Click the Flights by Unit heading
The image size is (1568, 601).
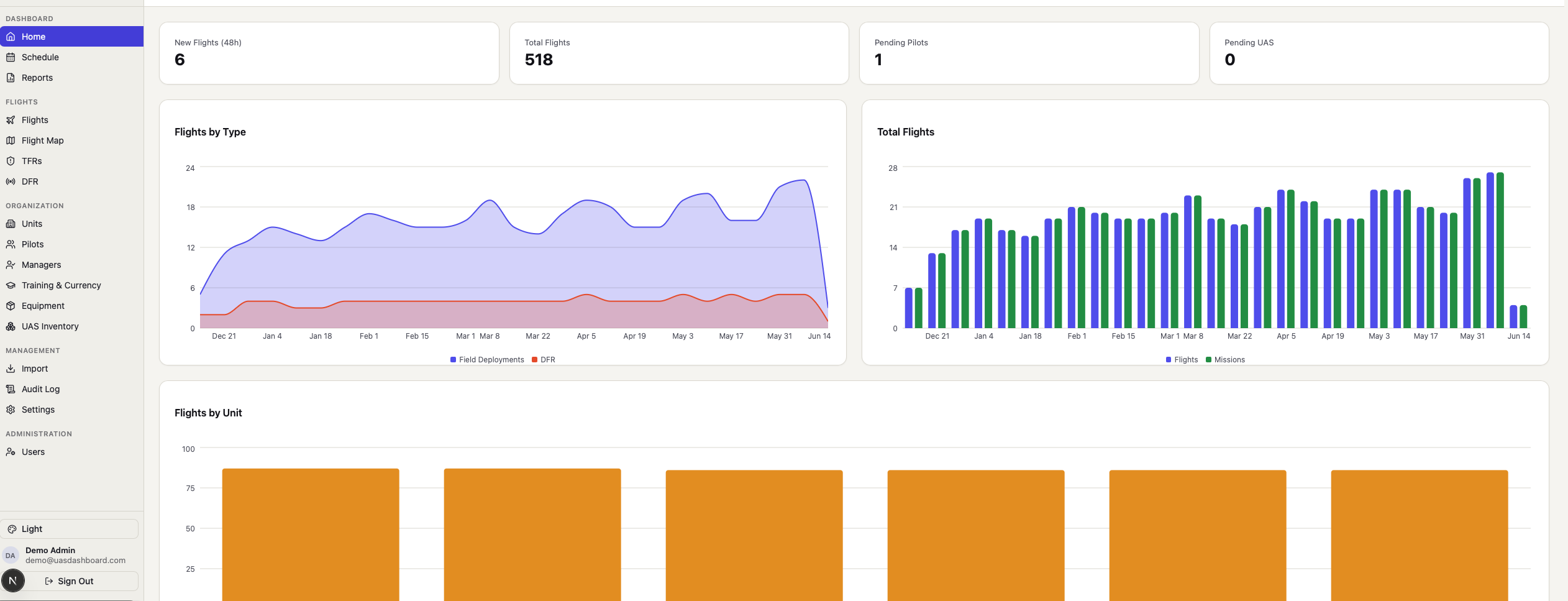click(x=208, y=413)
